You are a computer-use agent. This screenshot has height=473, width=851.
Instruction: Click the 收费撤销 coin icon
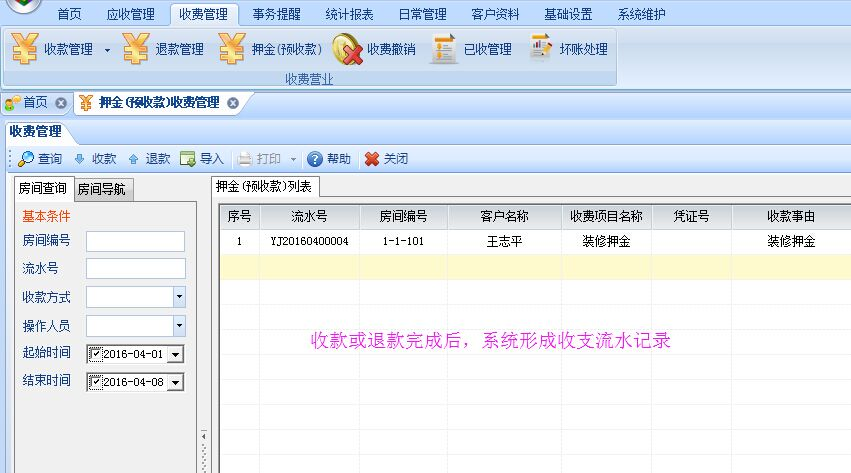tap(347, 49)
